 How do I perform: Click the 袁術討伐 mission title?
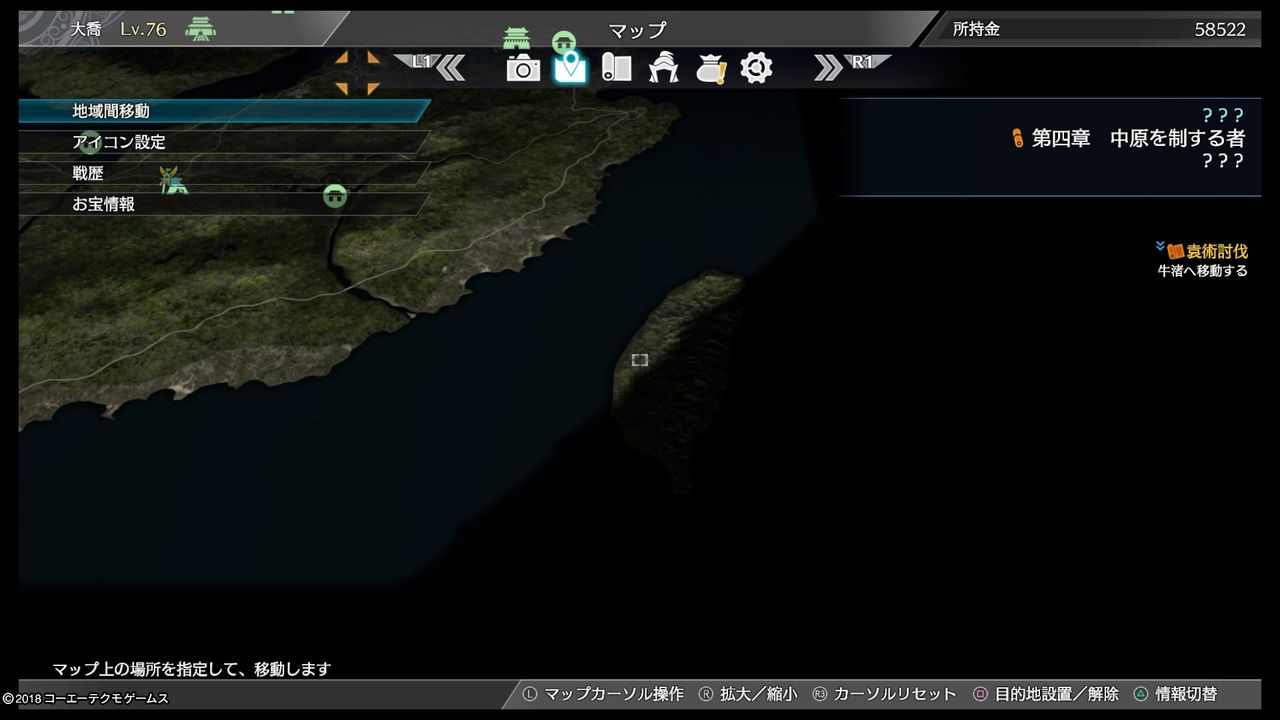click(x=1217, y=251)
